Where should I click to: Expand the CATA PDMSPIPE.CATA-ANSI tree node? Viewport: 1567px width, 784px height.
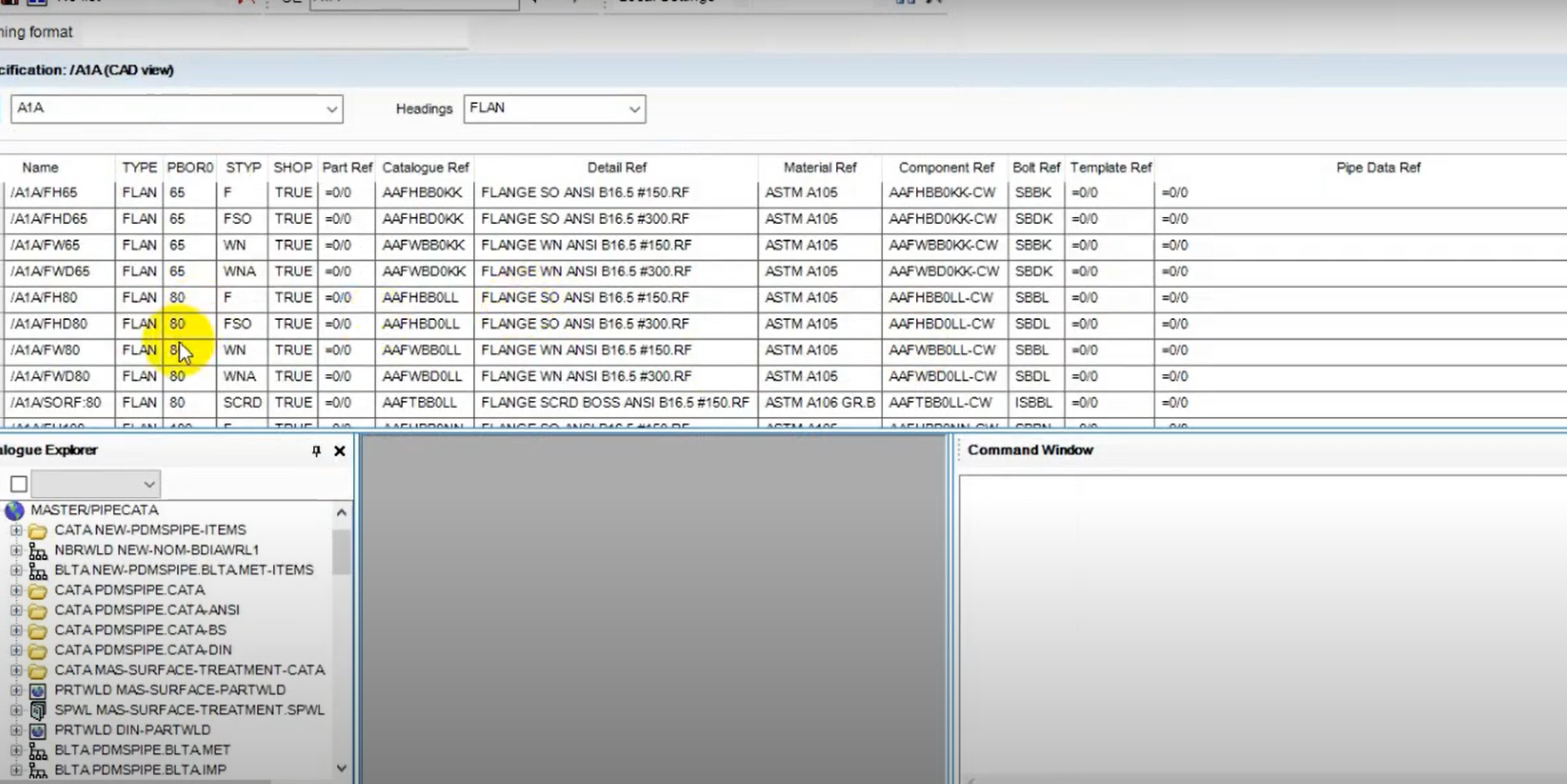click(x=16, y=611)
